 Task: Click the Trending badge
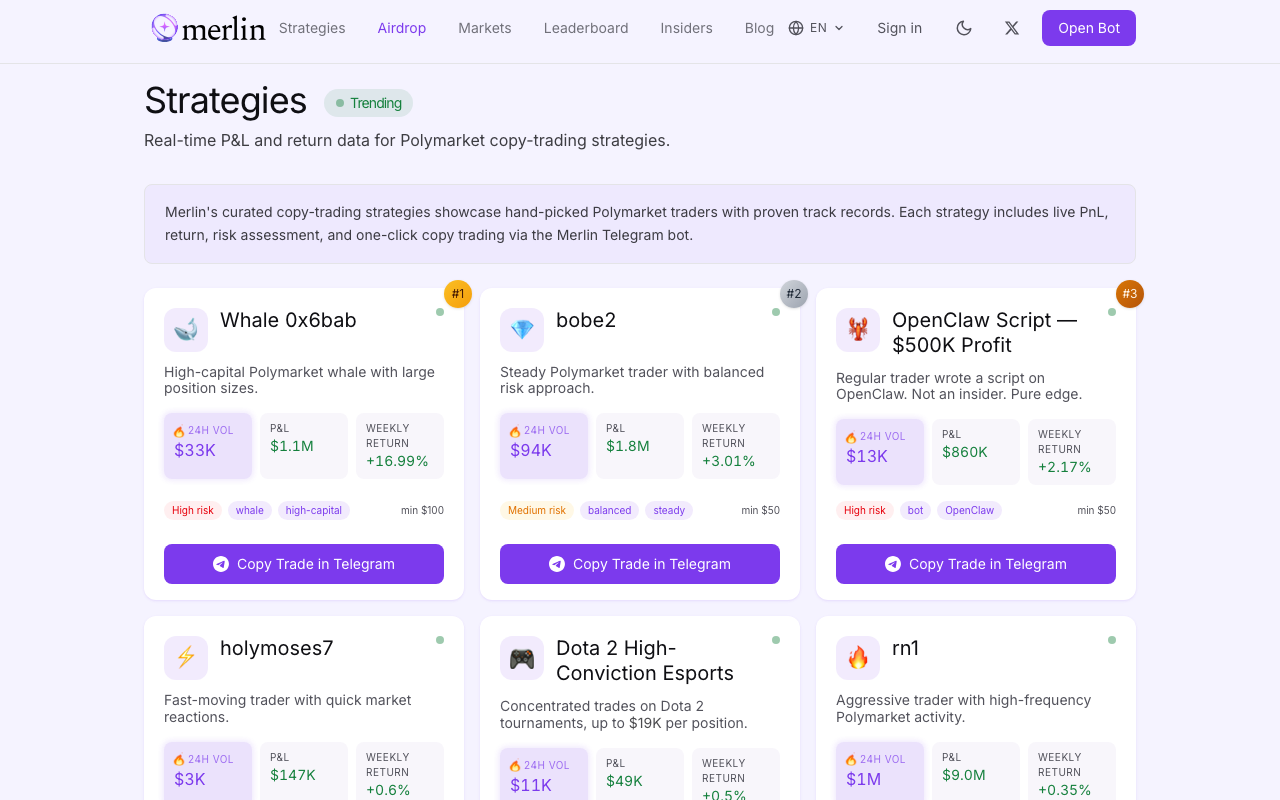tap(368, 103)
